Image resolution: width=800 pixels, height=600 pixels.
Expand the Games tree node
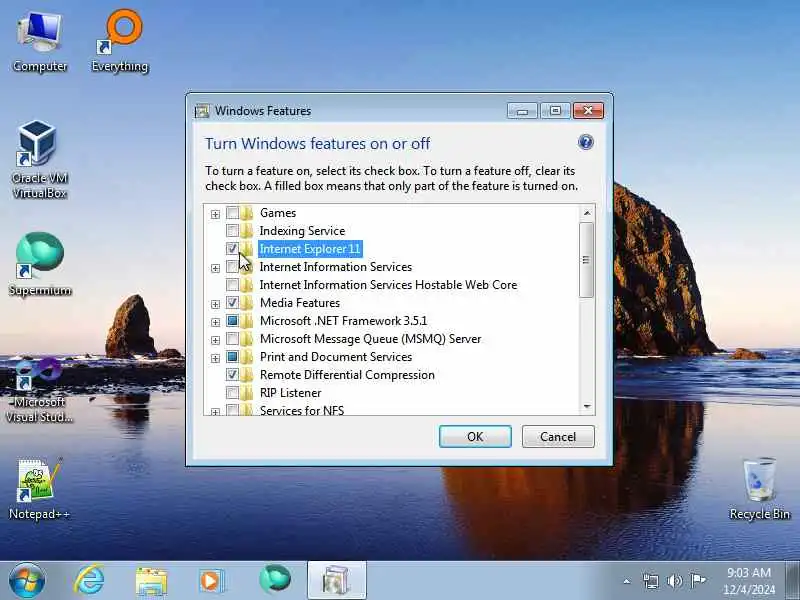(x=215, y=214)
